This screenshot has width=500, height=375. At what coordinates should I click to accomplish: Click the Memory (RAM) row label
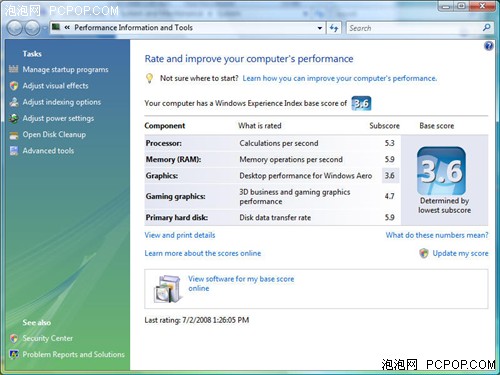tap(173, 159)
